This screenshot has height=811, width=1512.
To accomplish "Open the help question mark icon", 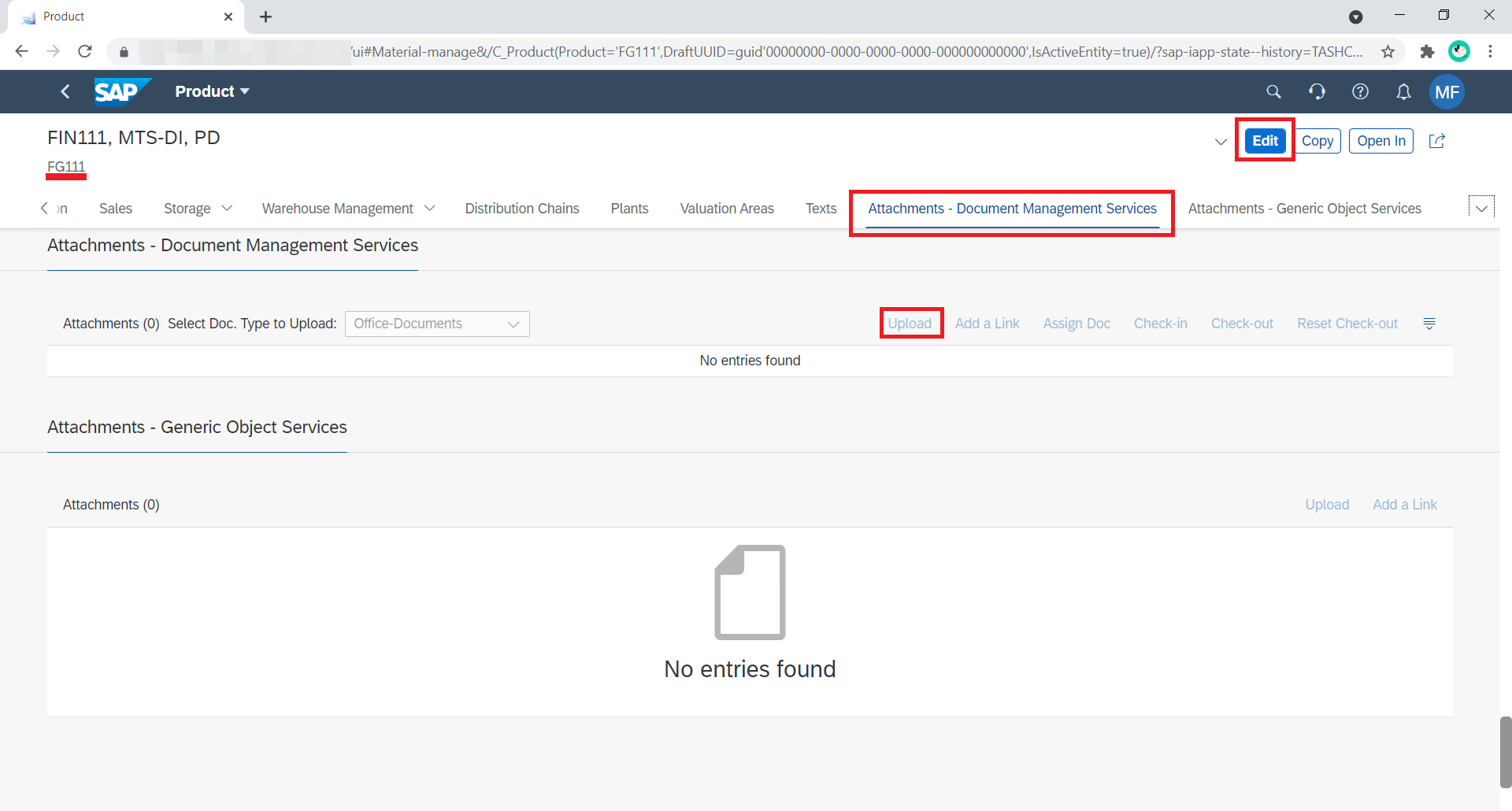I will 1361,91.
